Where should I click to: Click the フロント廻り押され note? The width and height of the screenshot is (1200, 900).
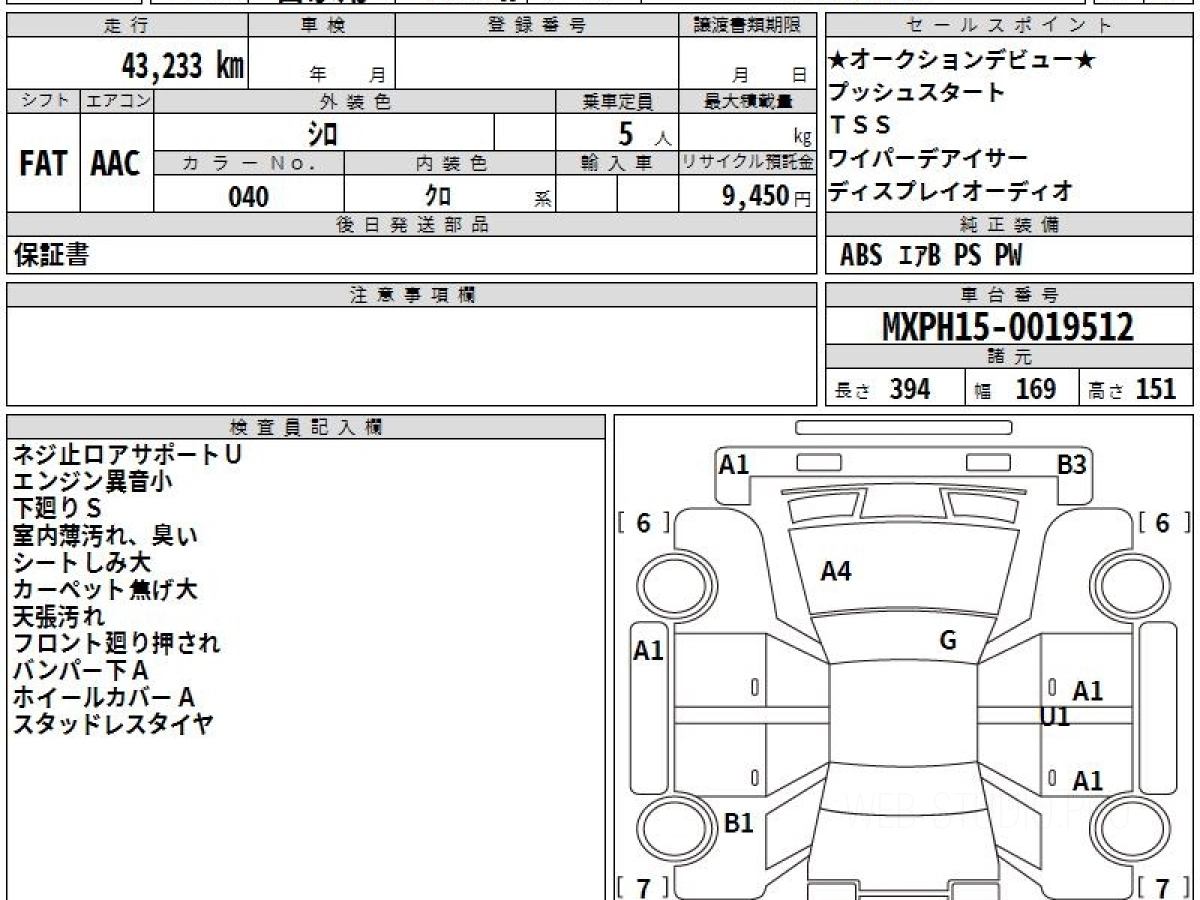pos(116,644)
